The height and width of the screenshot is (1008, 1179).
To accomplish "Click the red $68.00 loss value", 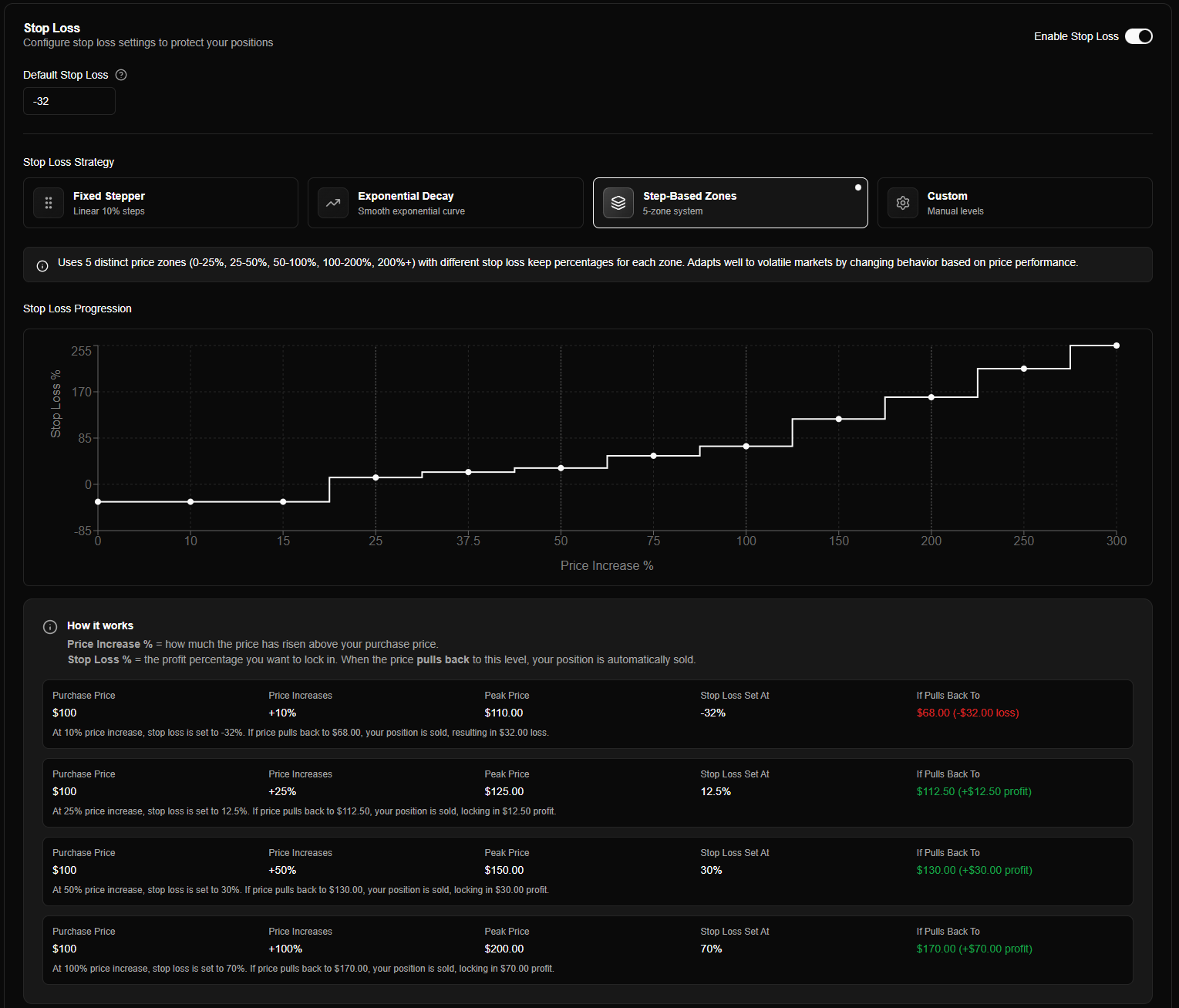I will pyautogui.click(x=968, y=713).
